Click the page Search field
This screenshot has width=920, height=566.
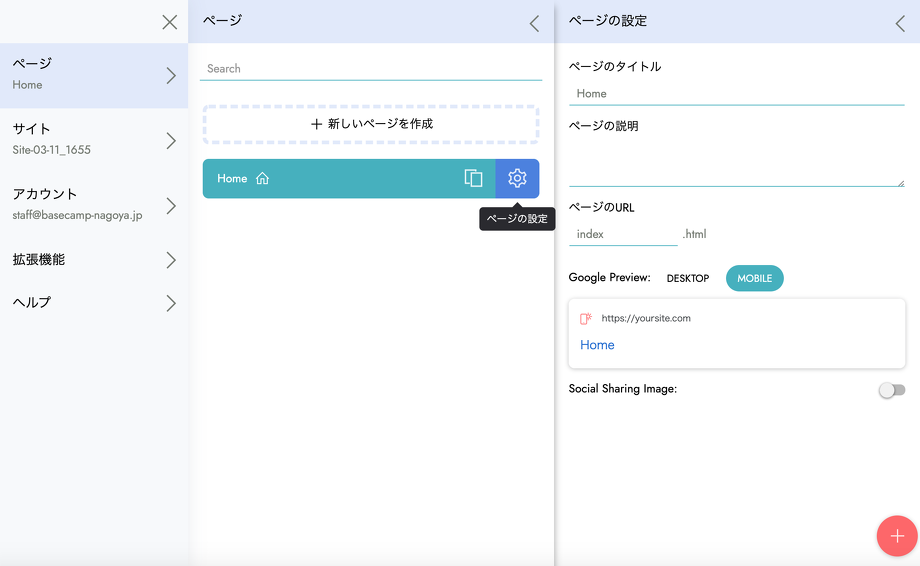(x=371, y=69)
